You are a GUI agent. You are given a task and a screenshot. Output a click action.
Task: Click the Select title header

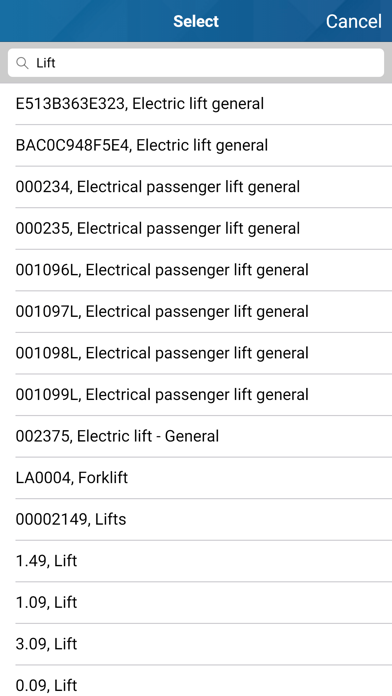(x=196, y=21)
